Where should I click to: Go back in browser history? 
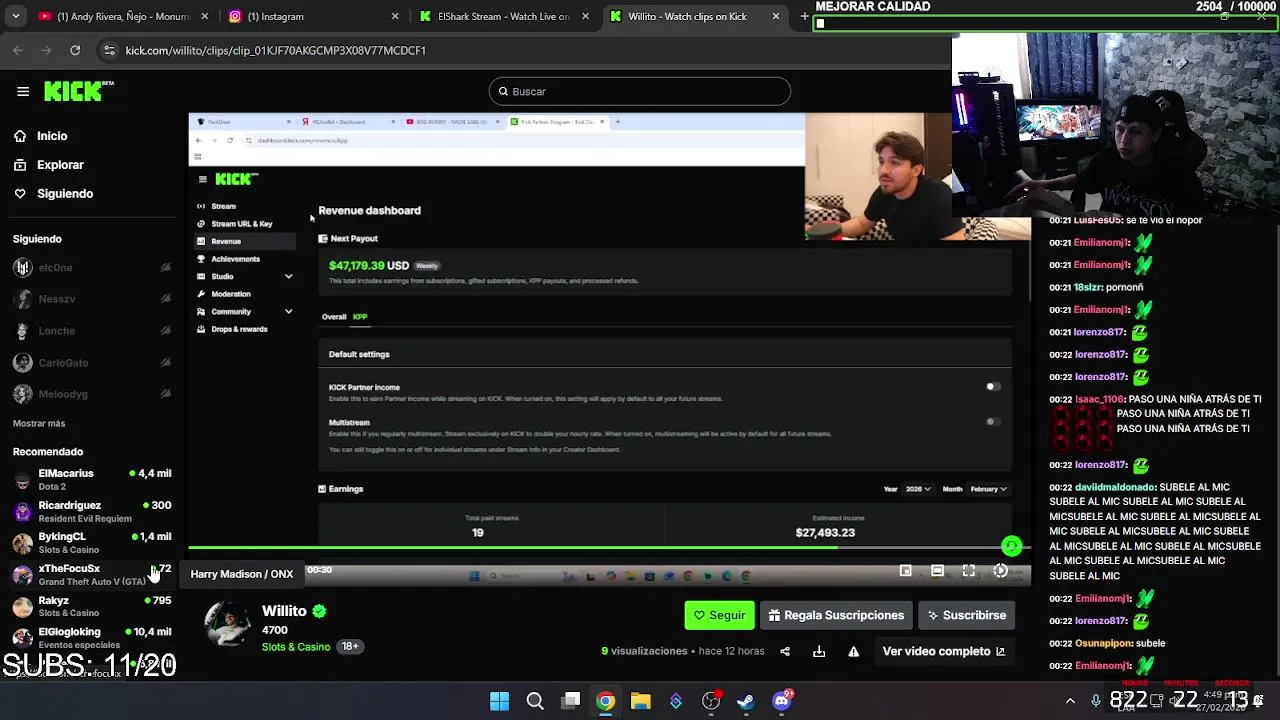[18, 50]
